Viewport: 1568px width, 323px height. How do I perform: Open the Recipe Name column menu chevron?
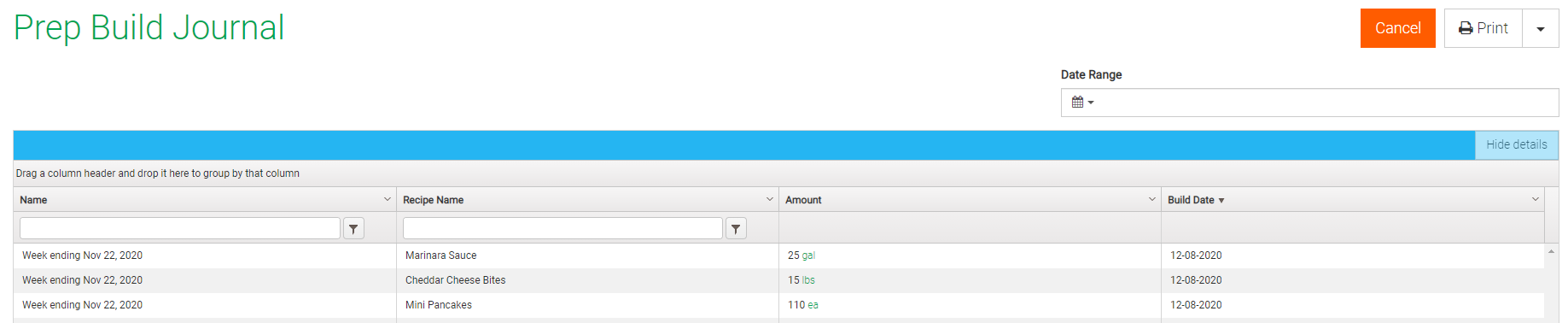[770, 199]
